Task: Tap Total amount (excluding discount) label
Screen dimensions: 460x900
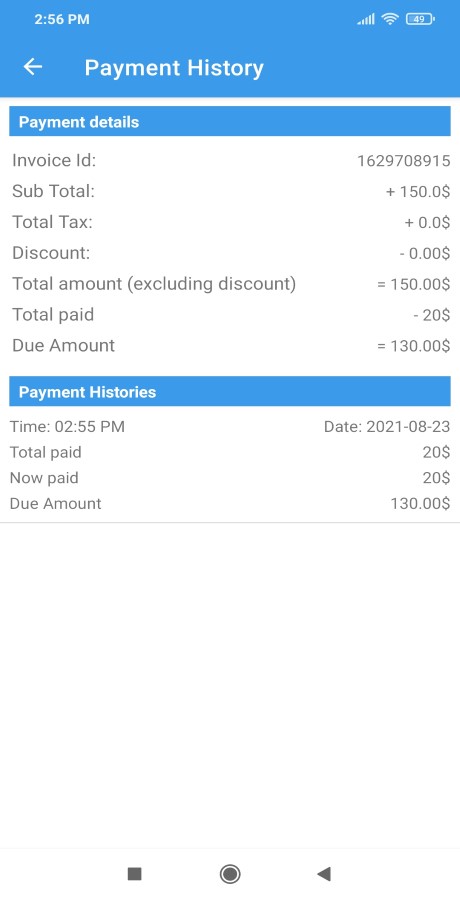Action: tap(154, 284)
